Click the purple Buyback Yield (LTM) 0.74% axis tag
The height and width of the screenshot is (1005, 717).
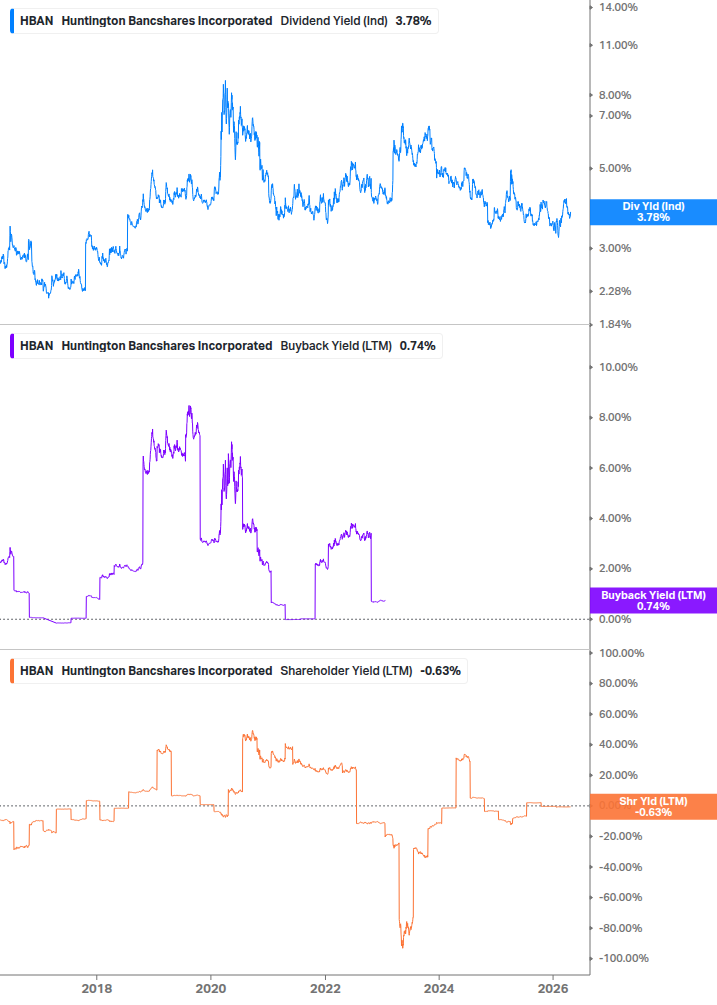pos(653,601)
